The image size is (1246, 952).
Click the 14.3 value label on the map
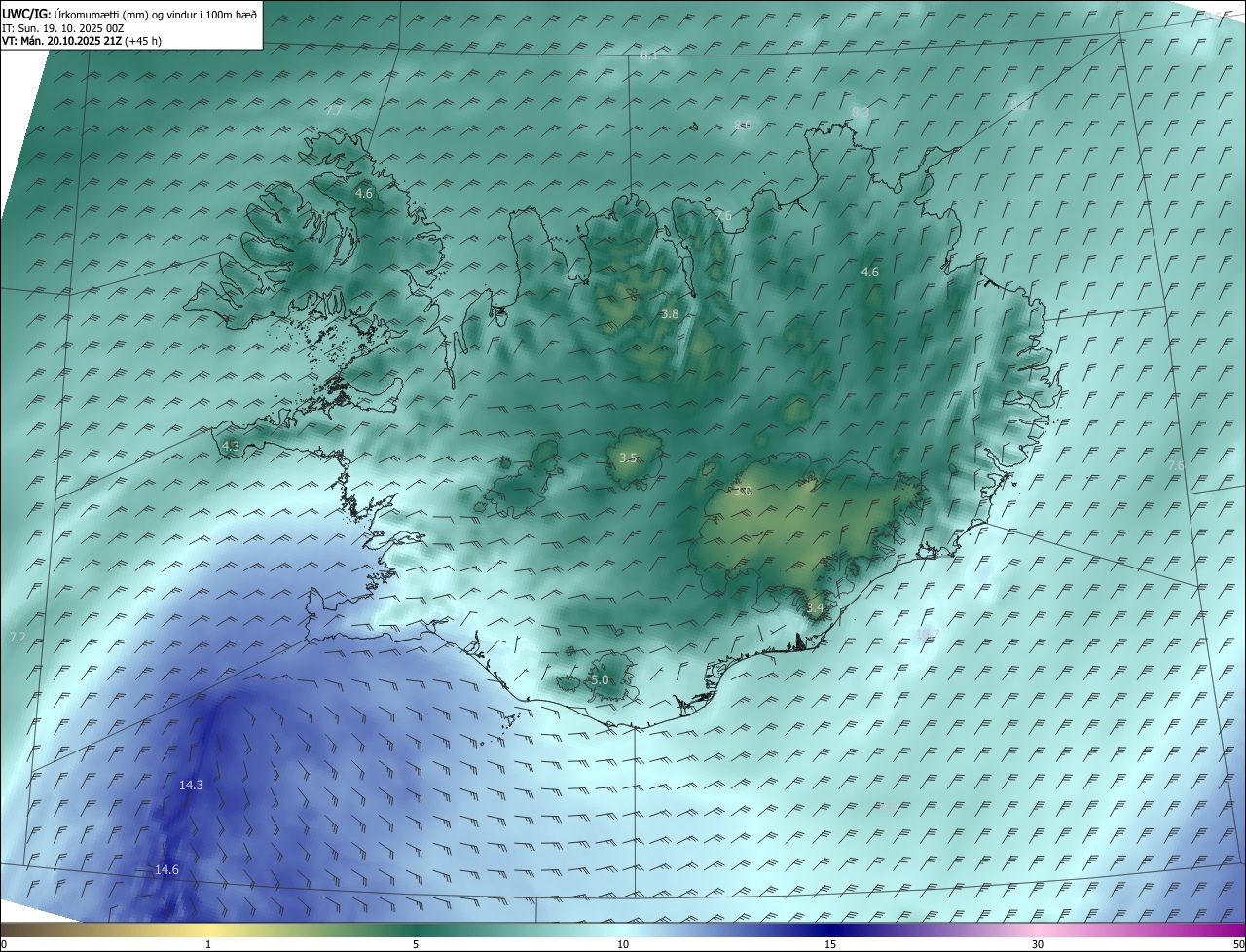pyautogui.click(x=191, y=785)
